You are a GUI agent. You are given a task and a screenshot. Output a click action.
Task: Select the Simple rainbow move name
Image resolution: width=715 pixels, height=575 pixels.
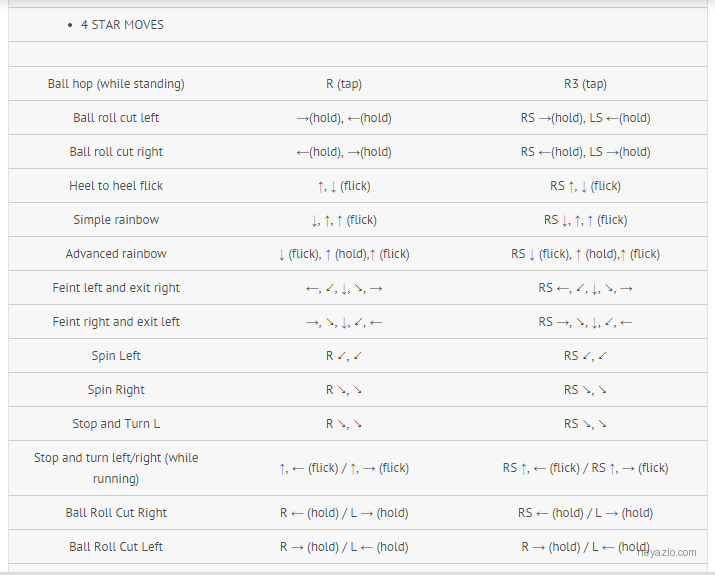(x=116, y=220)
